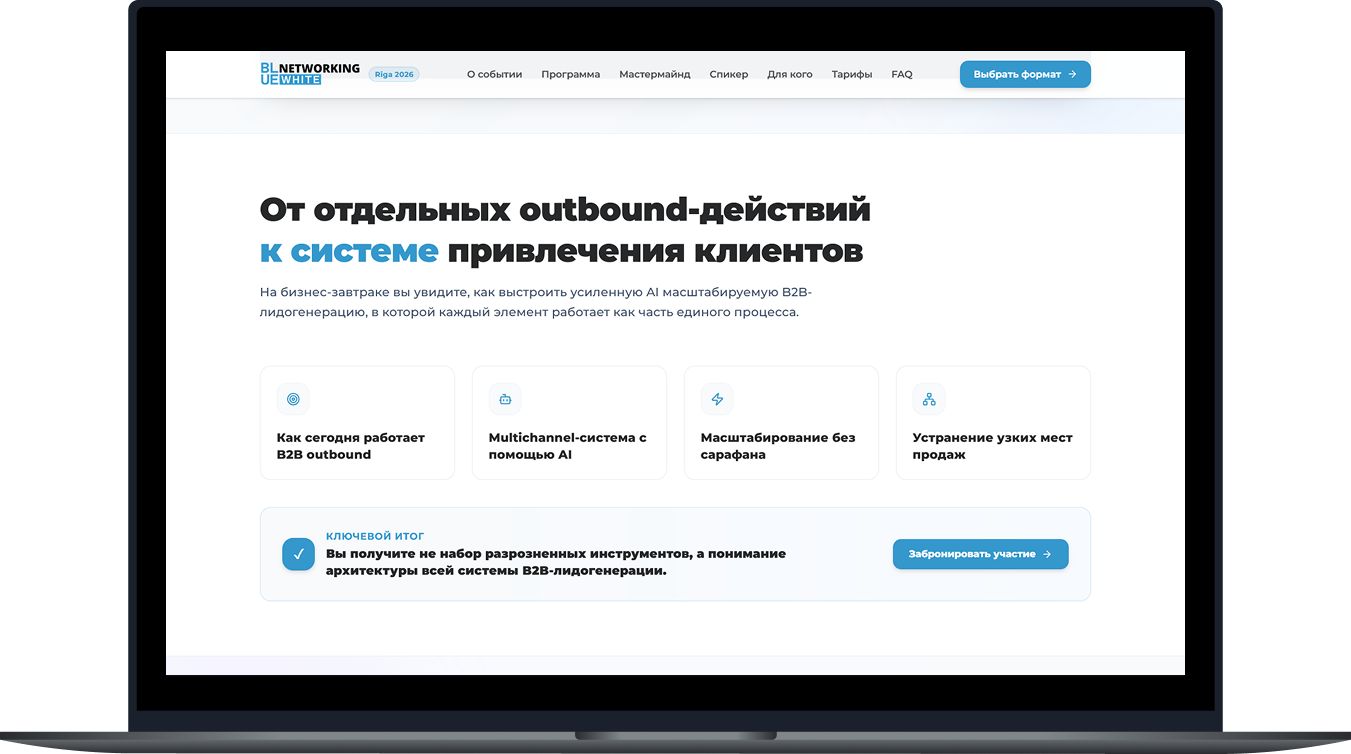Go to 'Мастермайнд' section
Image resolution: width=1351 pixels, height=754 pixels.
655,74
